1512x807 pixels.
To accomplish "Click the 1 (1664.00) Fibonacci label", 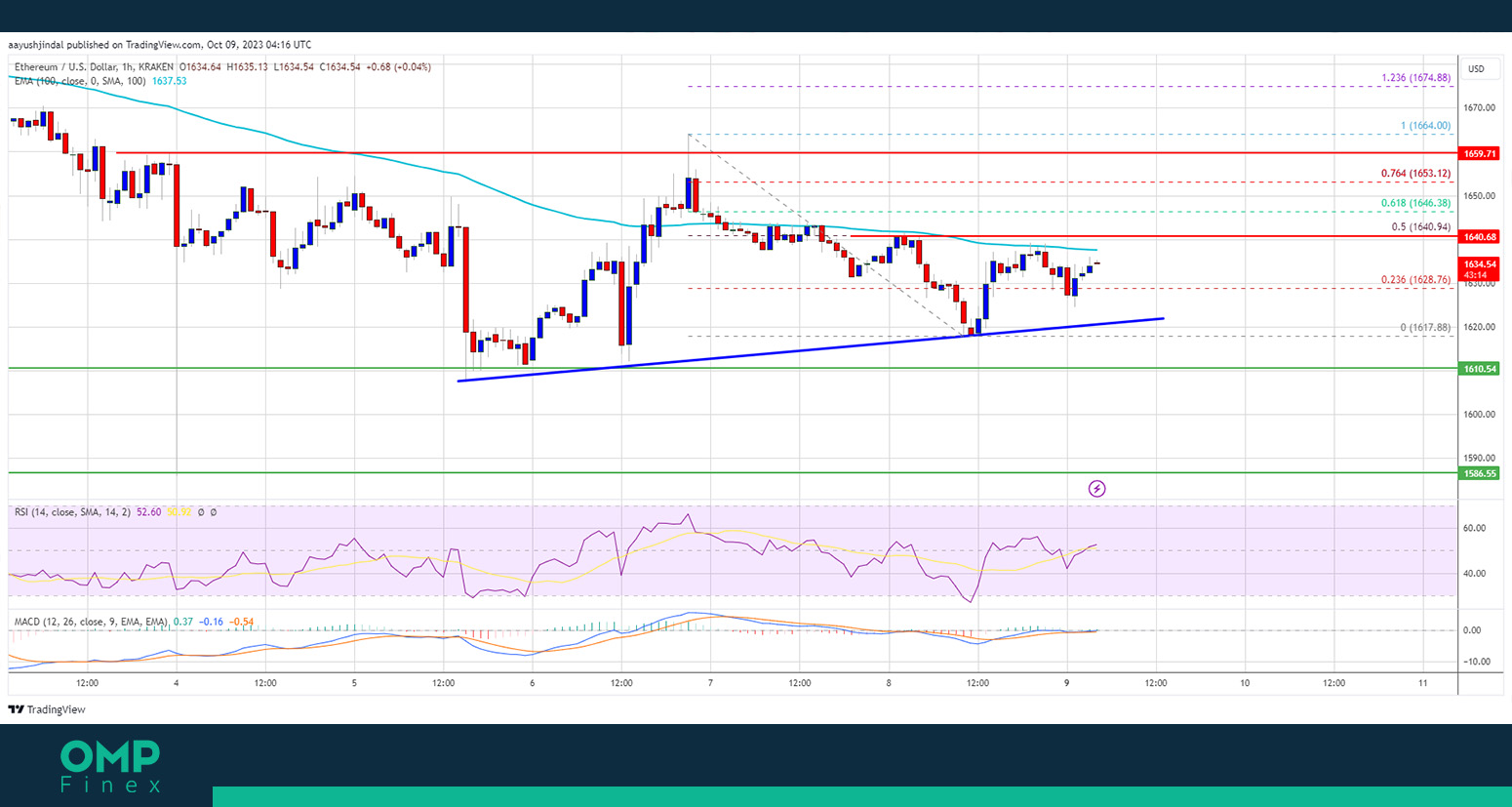I will pyautogui.click(x=1425, y=126).
